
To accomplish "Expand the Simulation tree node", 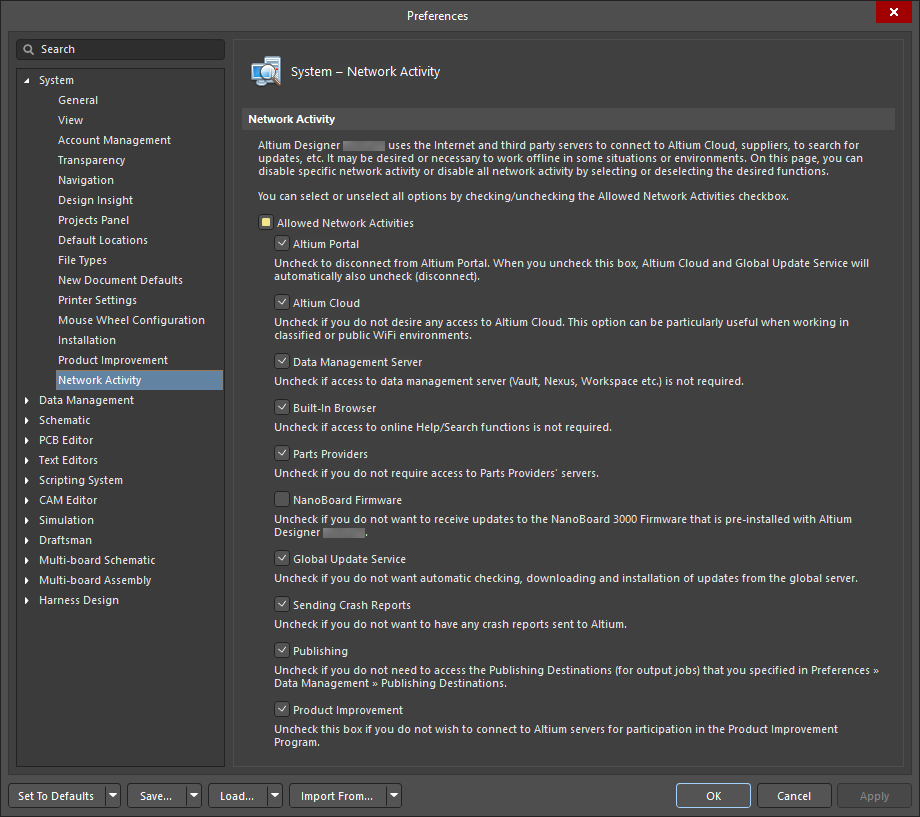I will pos(26,520).
